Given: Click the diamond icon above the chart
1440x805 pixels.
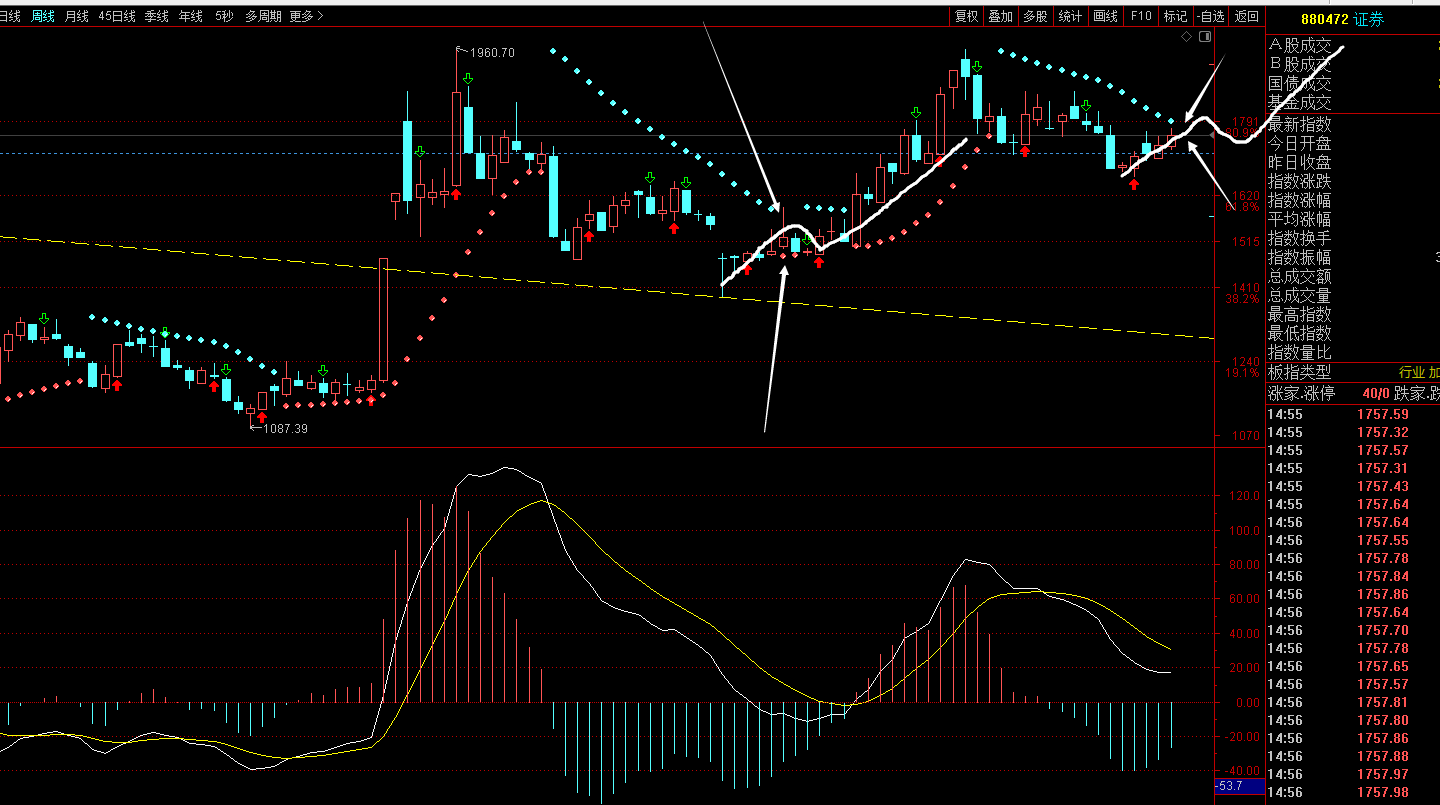Looking at the screenshot, I should click(x=1187, y=37).
